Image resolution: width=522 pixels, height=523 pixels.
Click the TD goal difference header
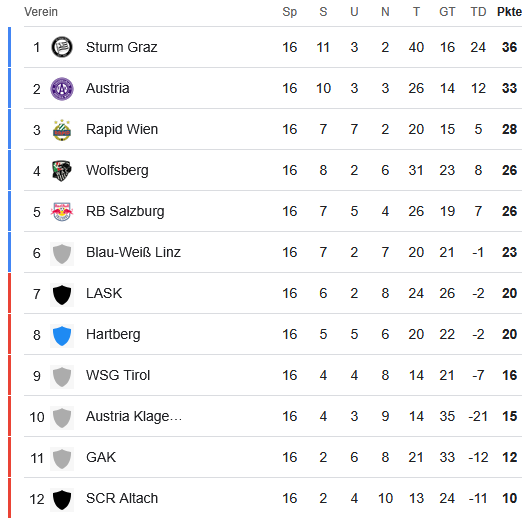coord(478,12)
